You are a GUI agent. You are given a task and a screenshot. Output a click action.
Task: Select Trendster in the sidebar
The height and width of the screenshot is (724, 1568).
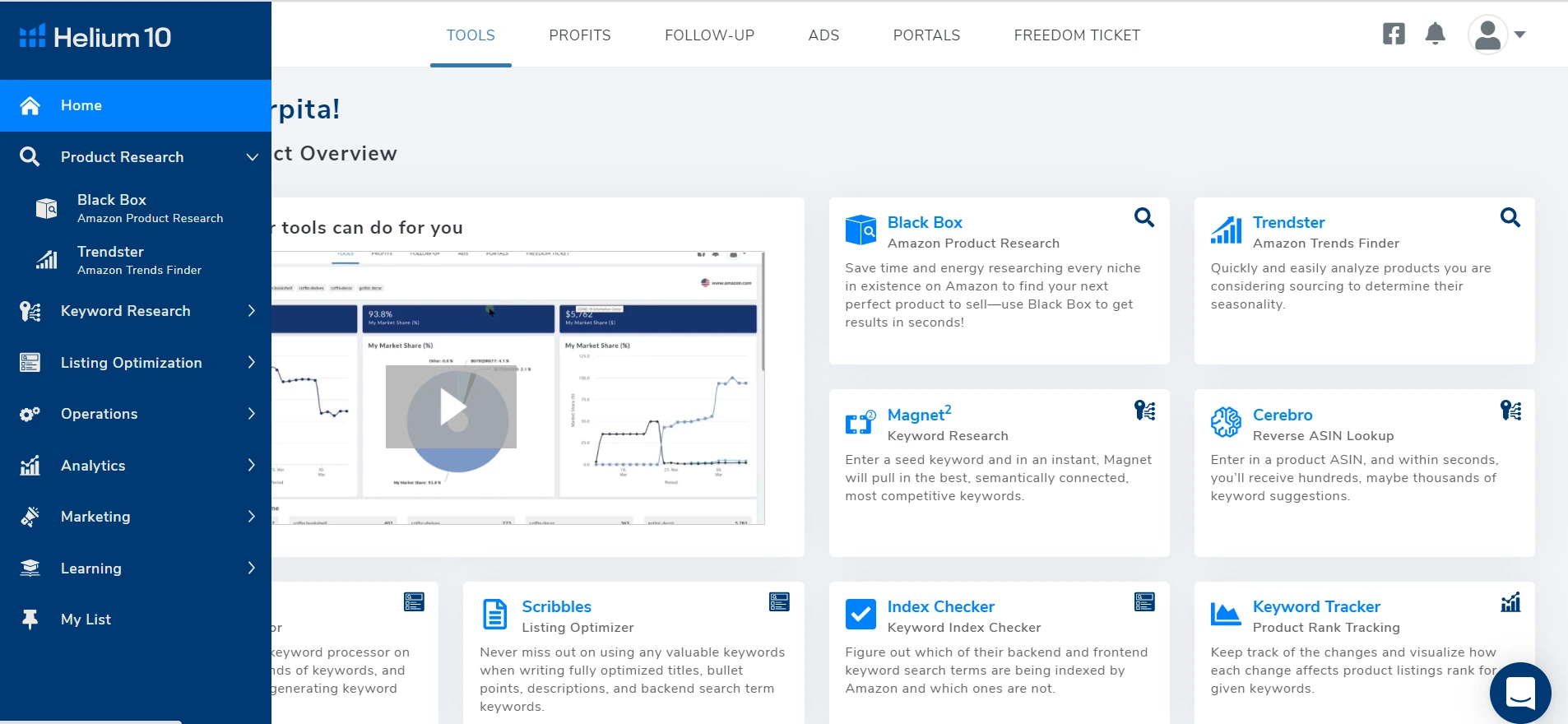[110, 252]
